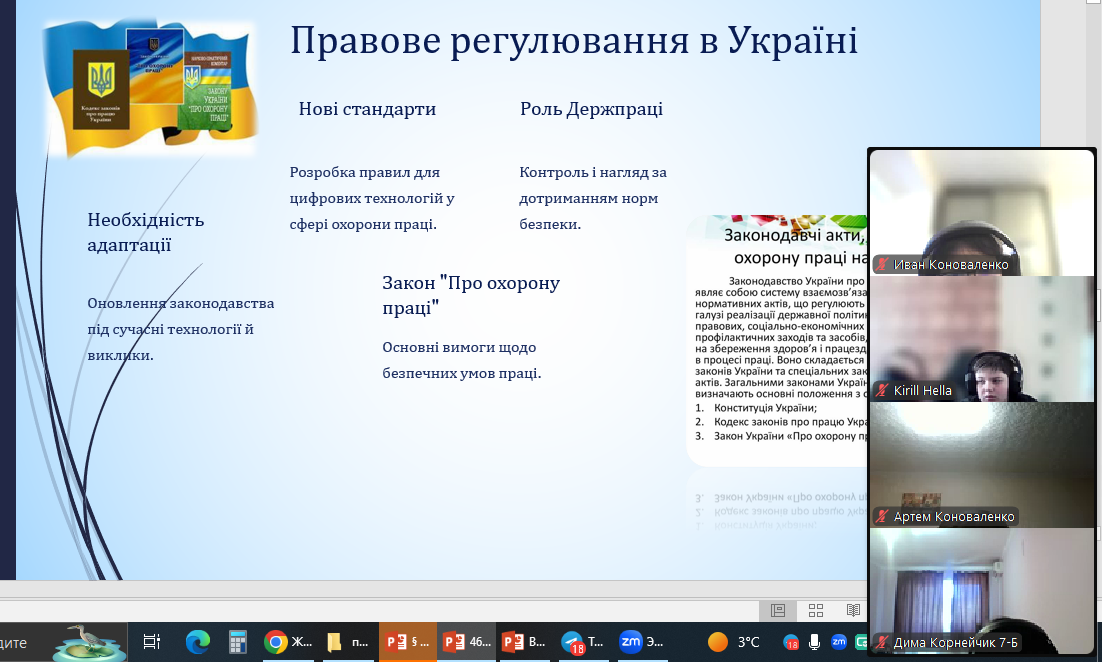Switch to the Google Chrome window
The height and width of the screenshot is (662, 1102).
click(x=288, y=642)
